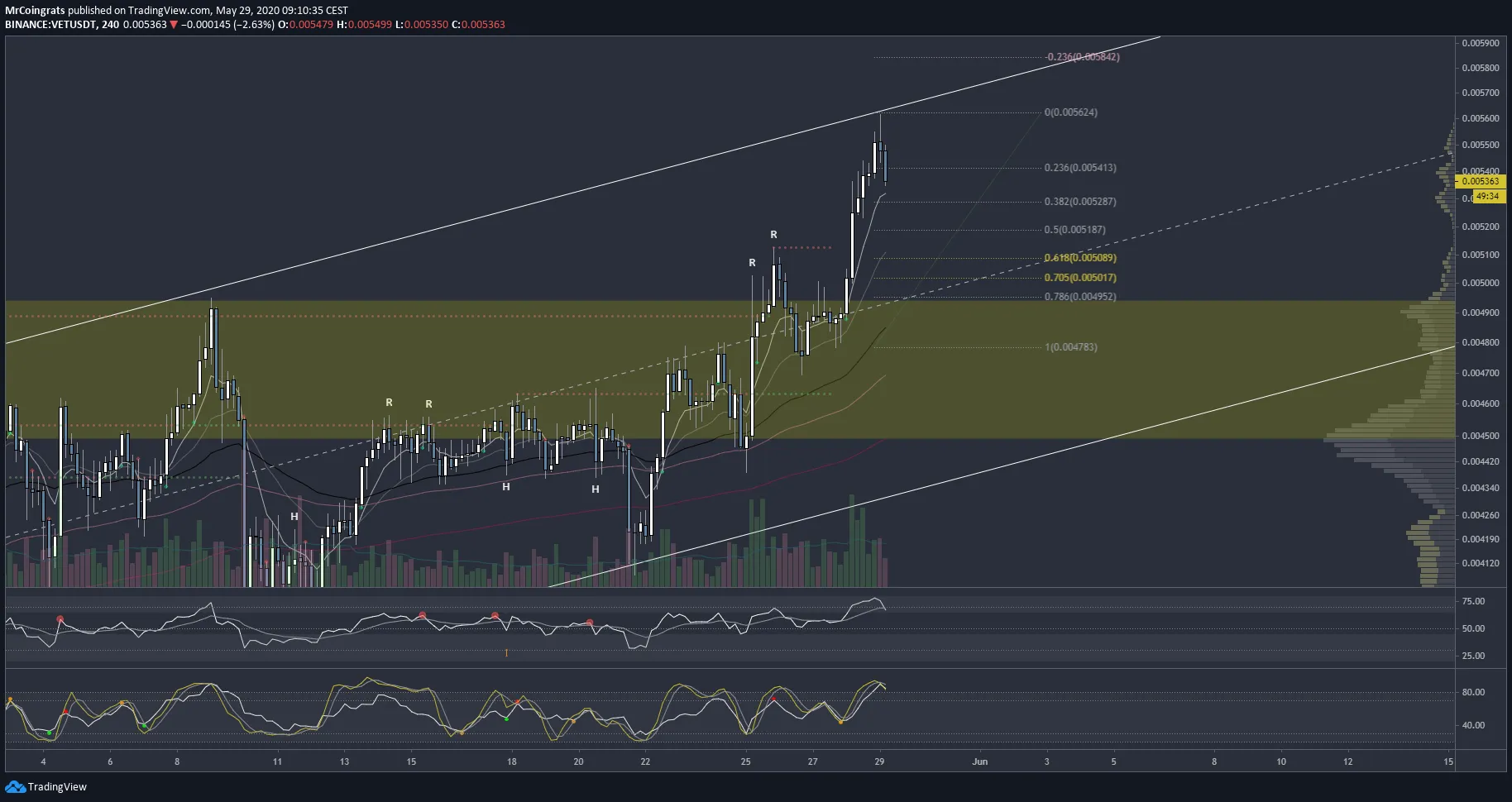Click the red down-triangle price change indicator
Viewport: 1512px width, 802px height.
point(174,25)
